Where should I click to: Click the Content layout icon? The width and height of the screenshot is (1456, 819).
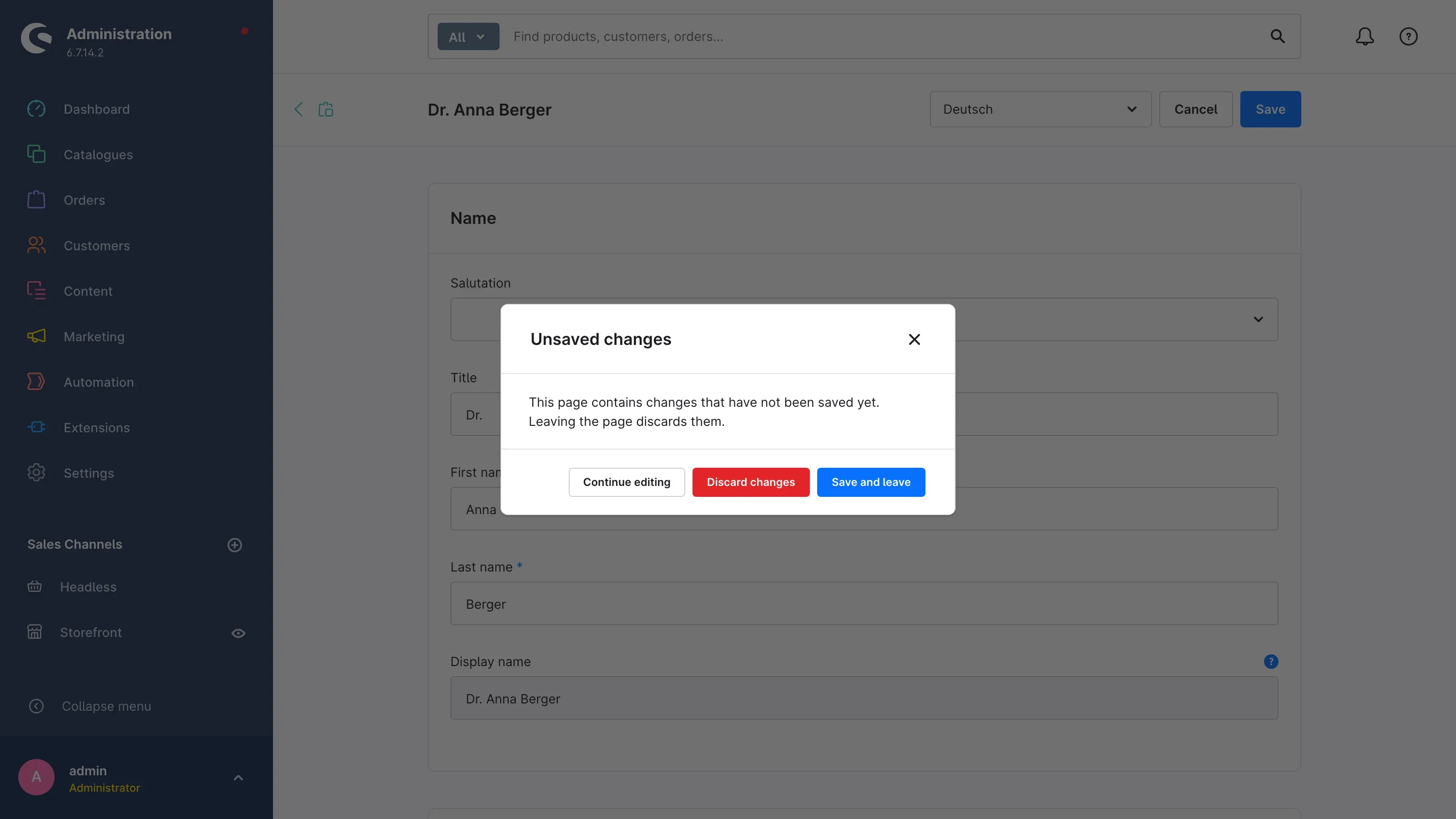[36, 291]
